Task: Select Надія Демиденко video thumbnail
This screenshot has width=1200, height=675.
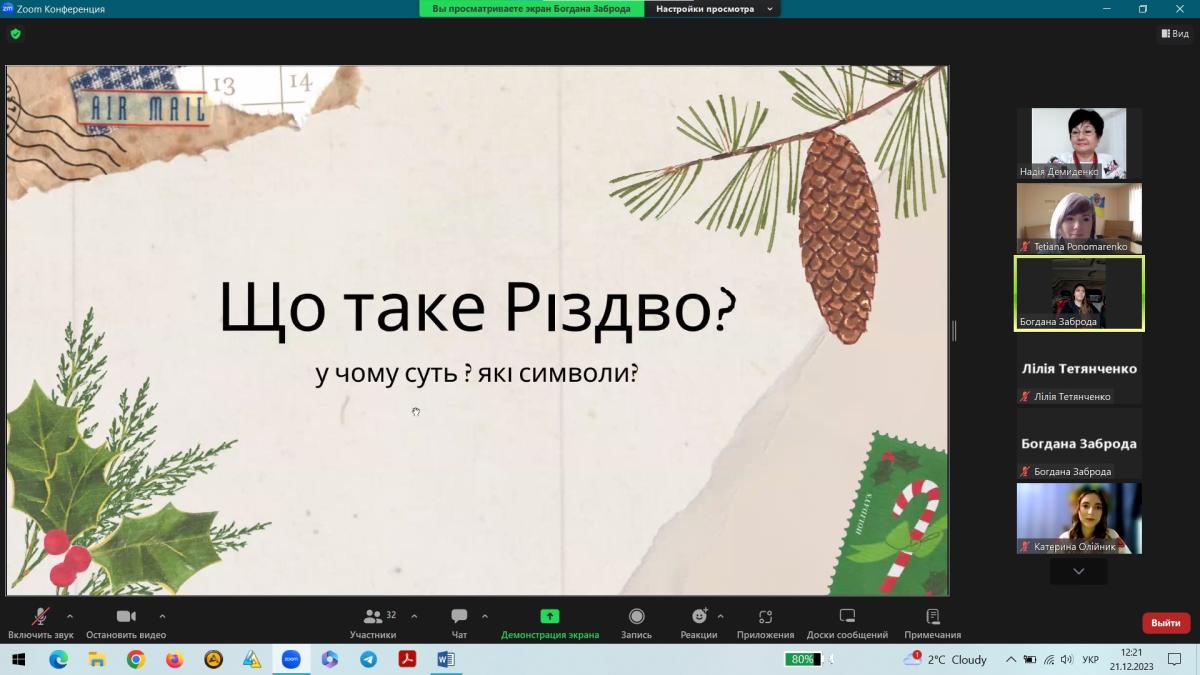Action: point(1079,143)
